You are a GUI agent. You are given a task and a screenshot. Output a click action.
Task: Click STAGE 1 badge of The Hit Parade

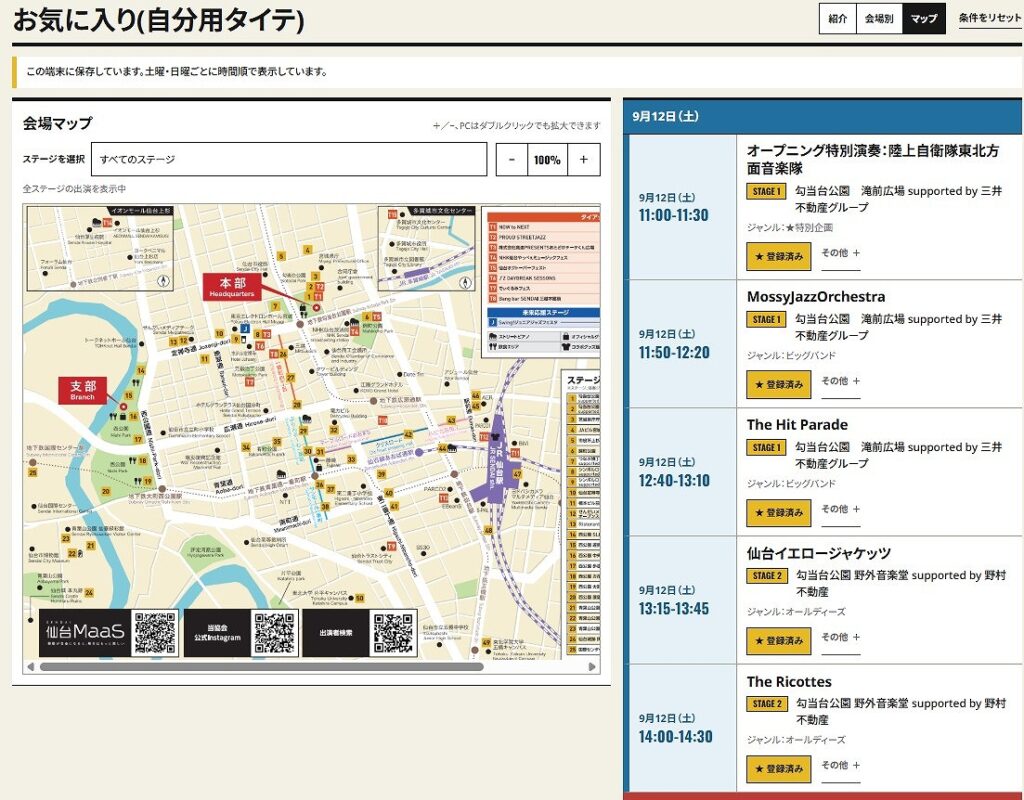[x=766, y=447]
